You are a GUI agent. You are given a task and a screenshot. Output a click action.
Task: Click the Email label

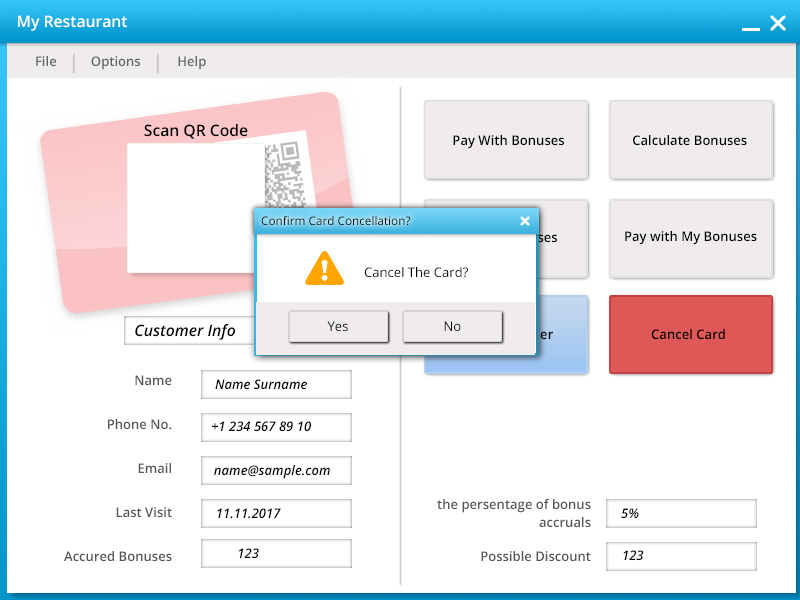point(155,468)
